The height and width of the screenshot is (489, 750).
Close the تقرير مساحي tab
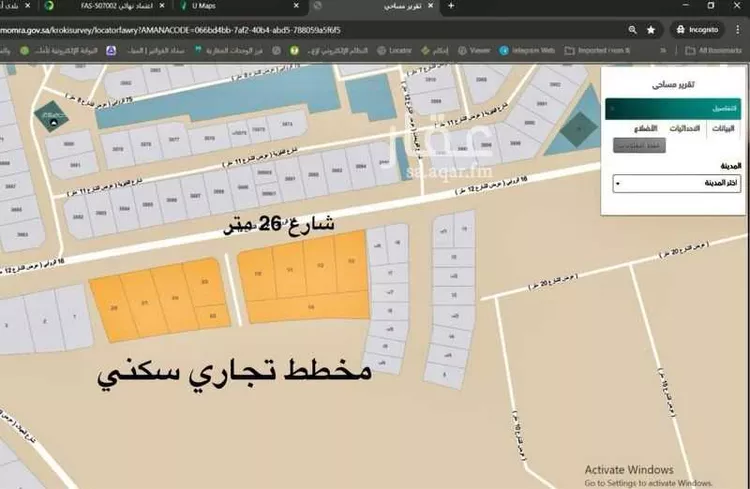coord(430,6)
